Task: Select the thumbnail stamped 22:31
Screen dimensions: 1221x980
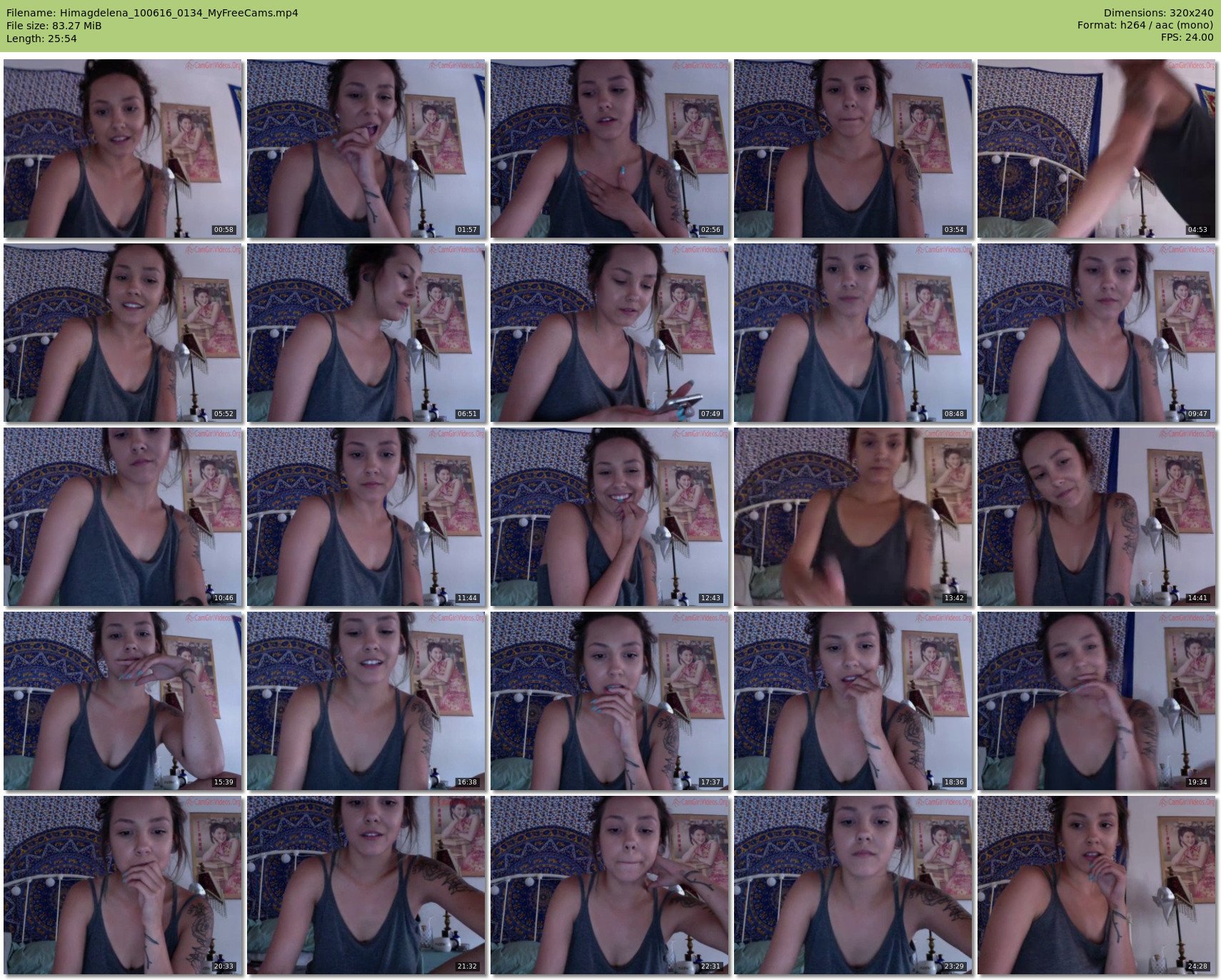Action: 610,885
